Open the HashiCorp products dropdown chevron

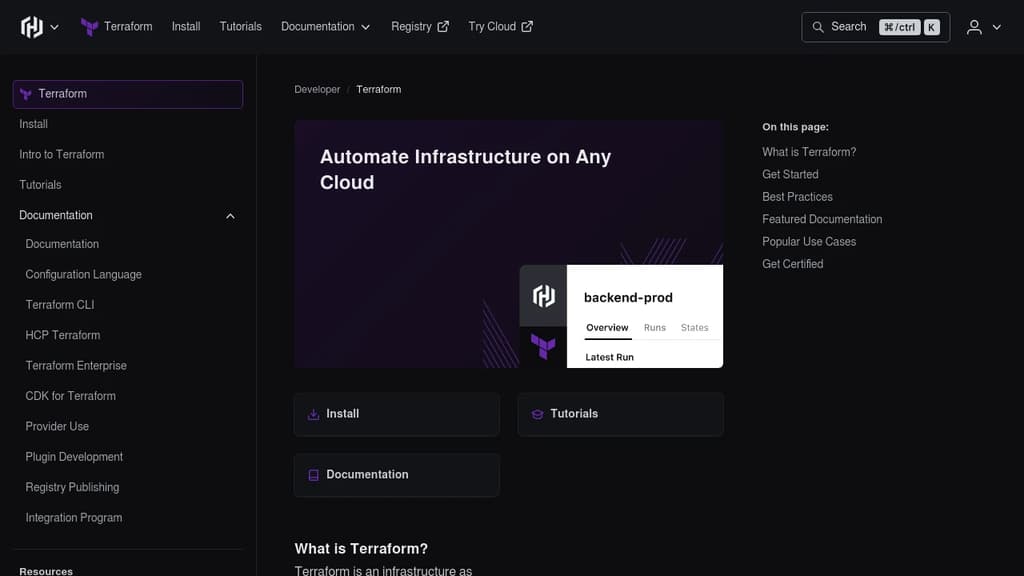pyautogui.click(x=55, y=27)
